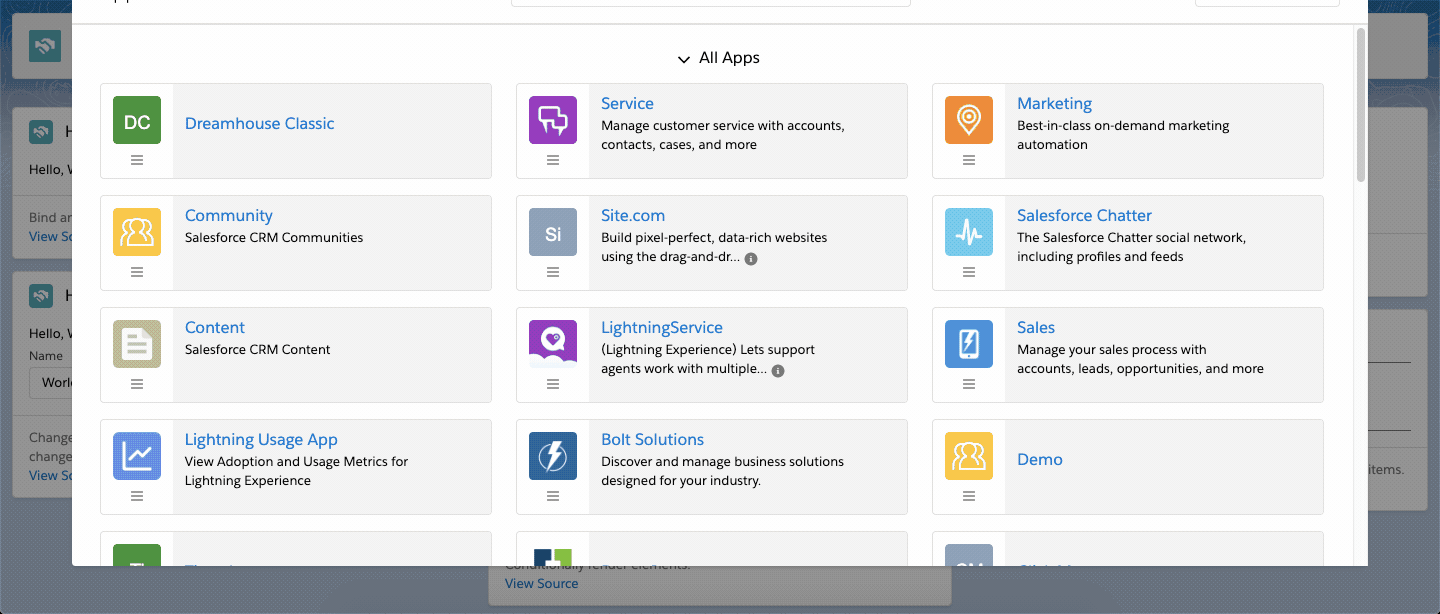Launch the Bolt Solutions app
Image resolution: width=1440 pixels, height=614 pixels.
coord(652,439)
